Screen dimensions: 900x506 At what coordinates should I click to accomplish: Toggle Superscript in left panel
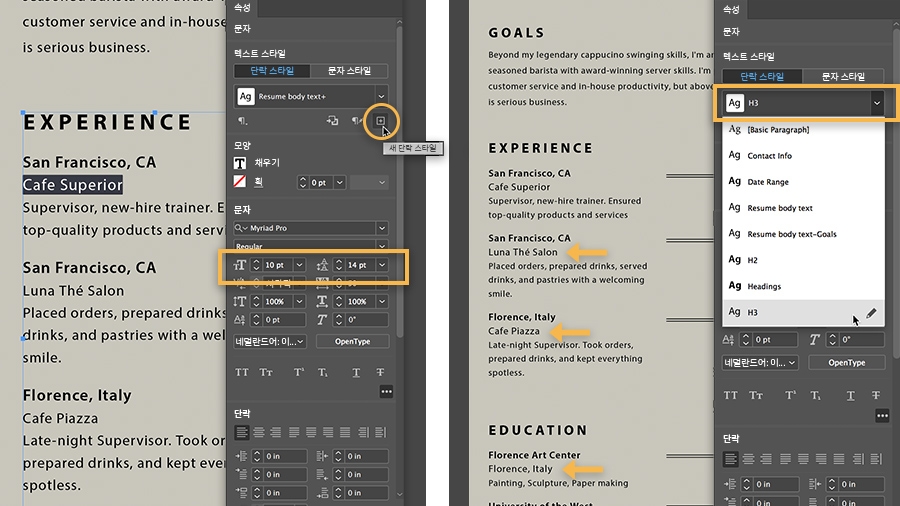298,372
